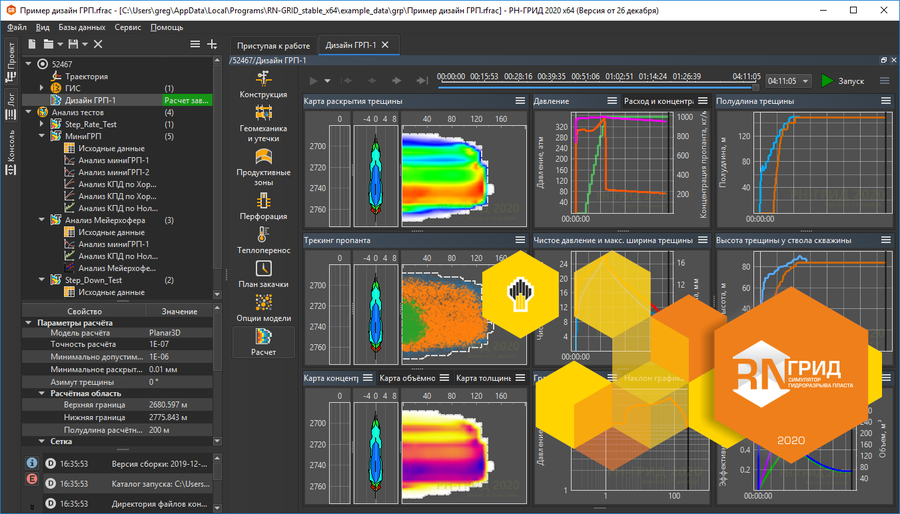
Task: Open the Вид menu
Action: 42,27
